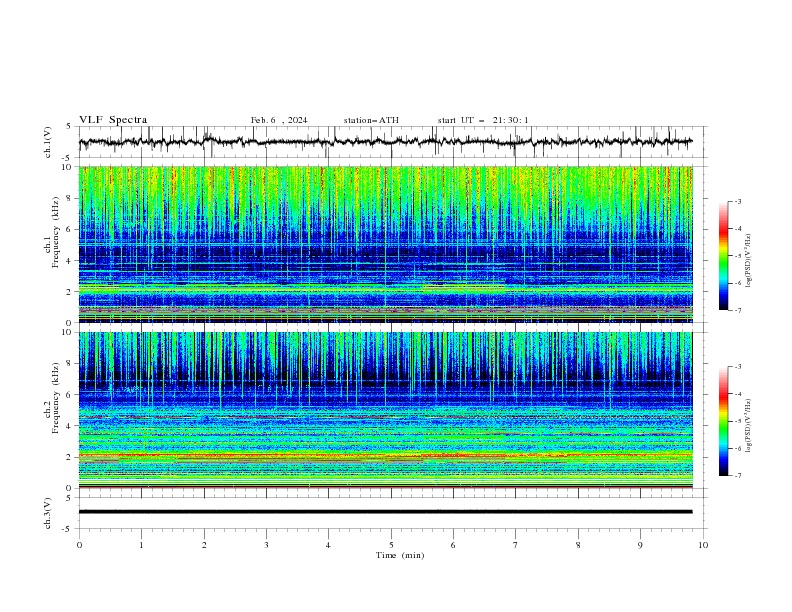Click the "ch.1(V)" waveform axis label
This screenshot has height=612, width=792.
[x=48, y=142]
